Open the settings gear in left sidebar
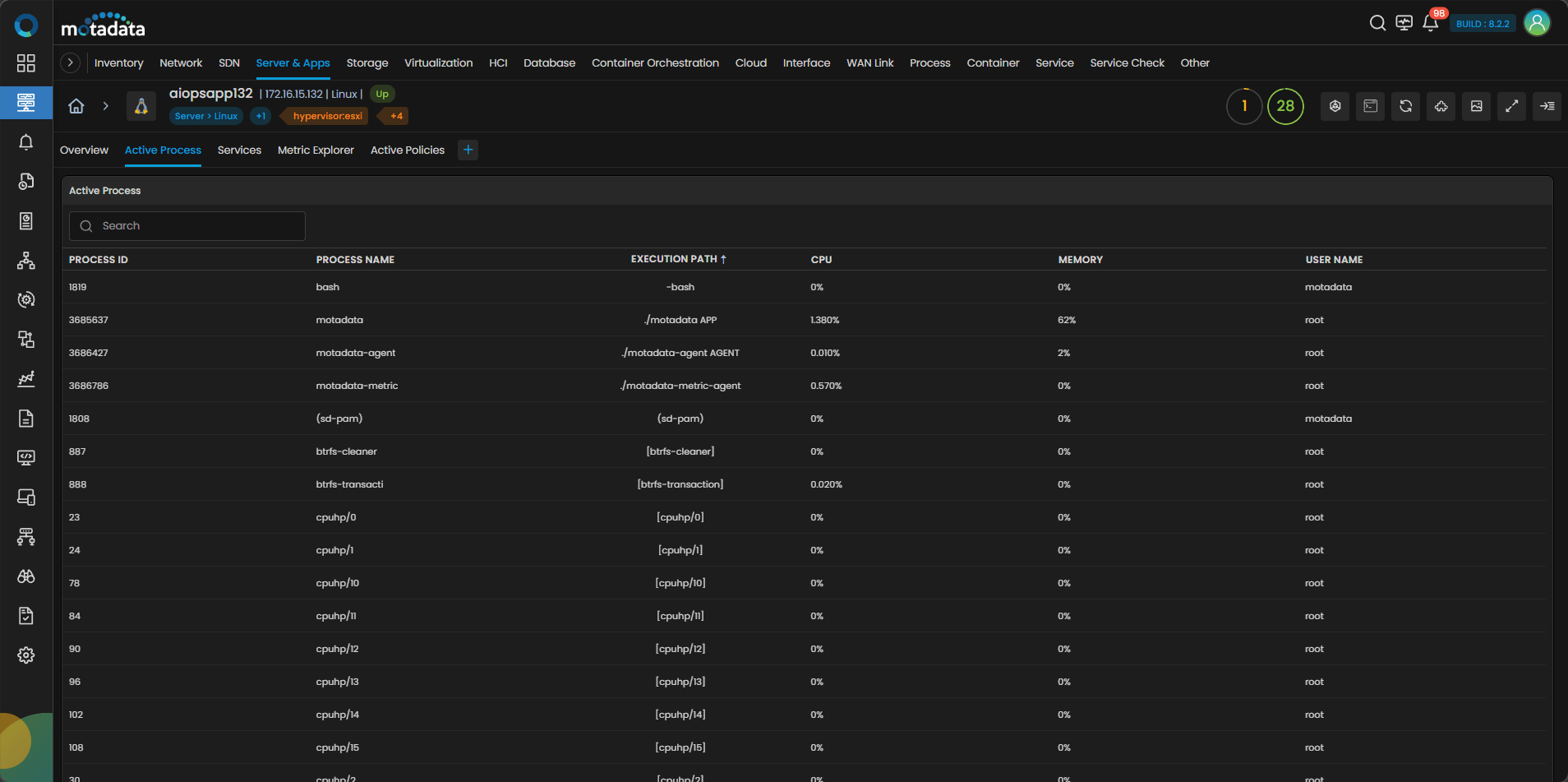1568x782 pixels. coord(26,655)
